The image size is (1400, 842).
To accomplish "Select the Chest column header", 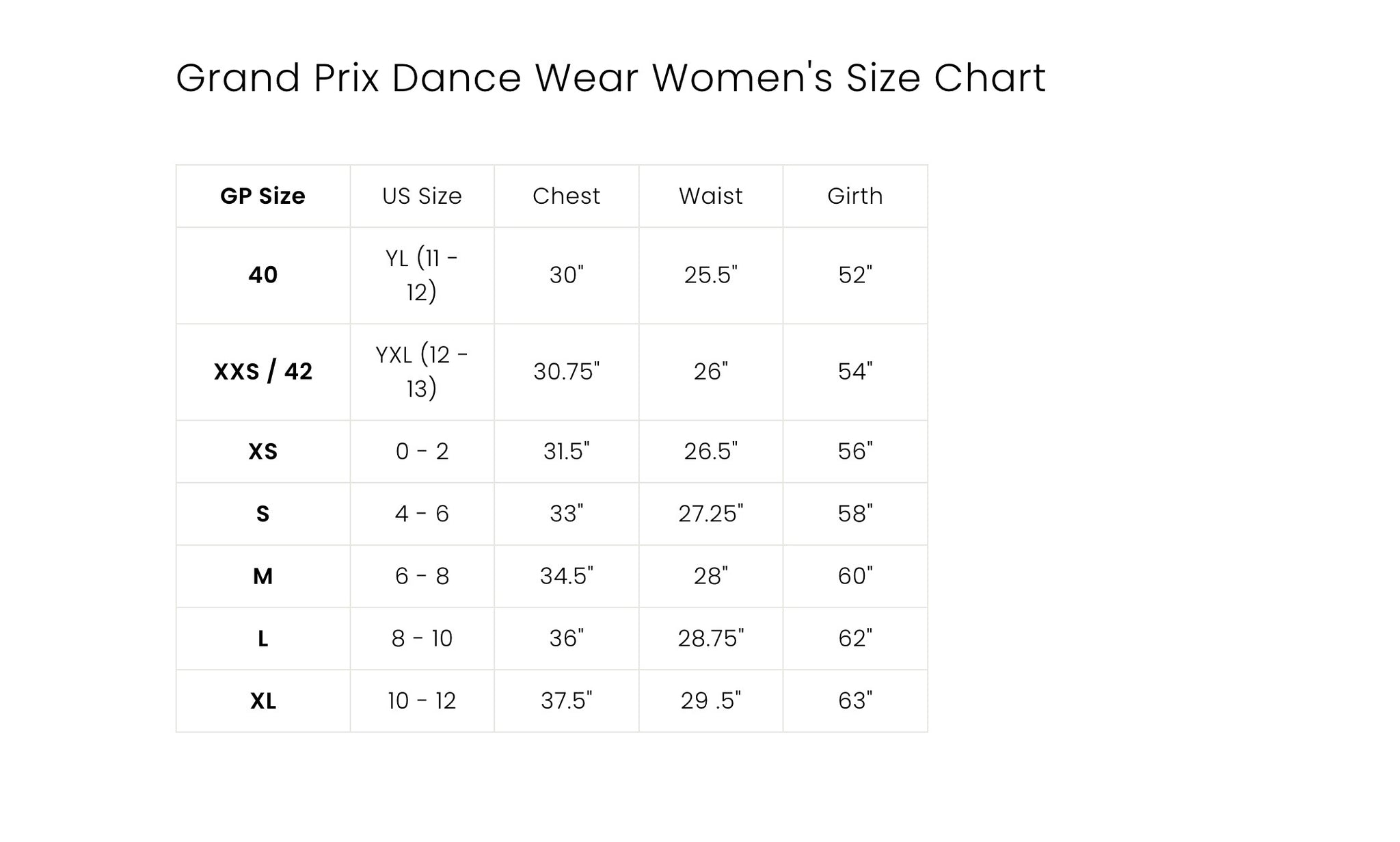I will pyautogui.click(x=567, y=196).
